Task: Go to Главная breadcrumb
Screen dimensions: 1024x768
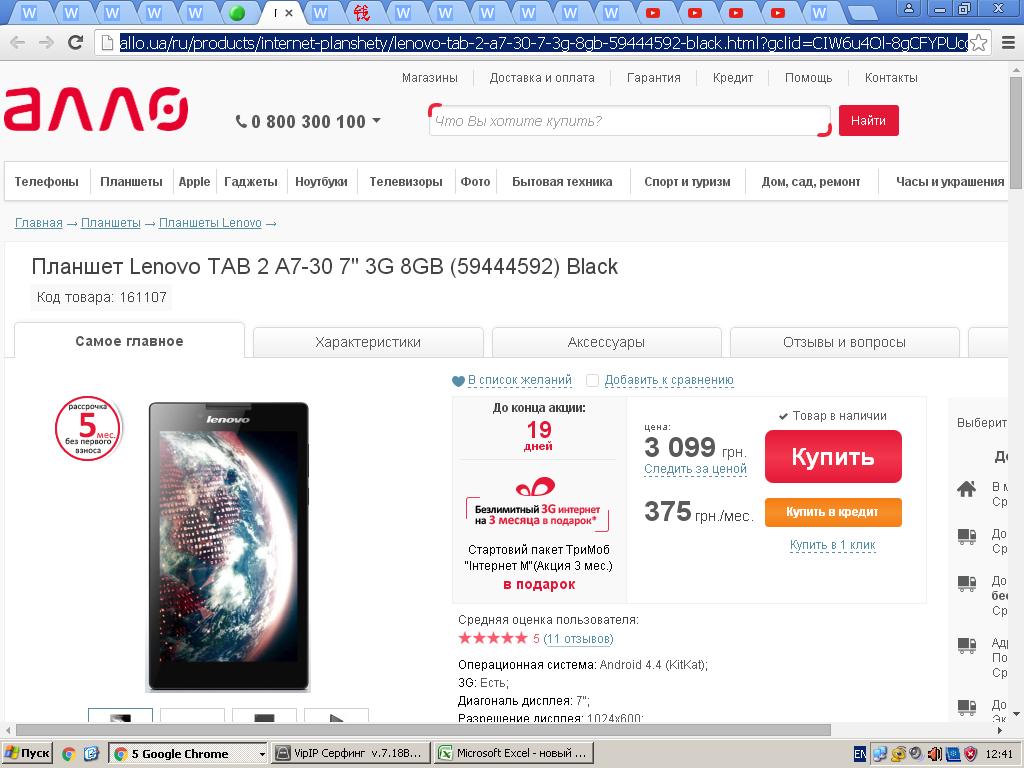Action: point(39,223)
